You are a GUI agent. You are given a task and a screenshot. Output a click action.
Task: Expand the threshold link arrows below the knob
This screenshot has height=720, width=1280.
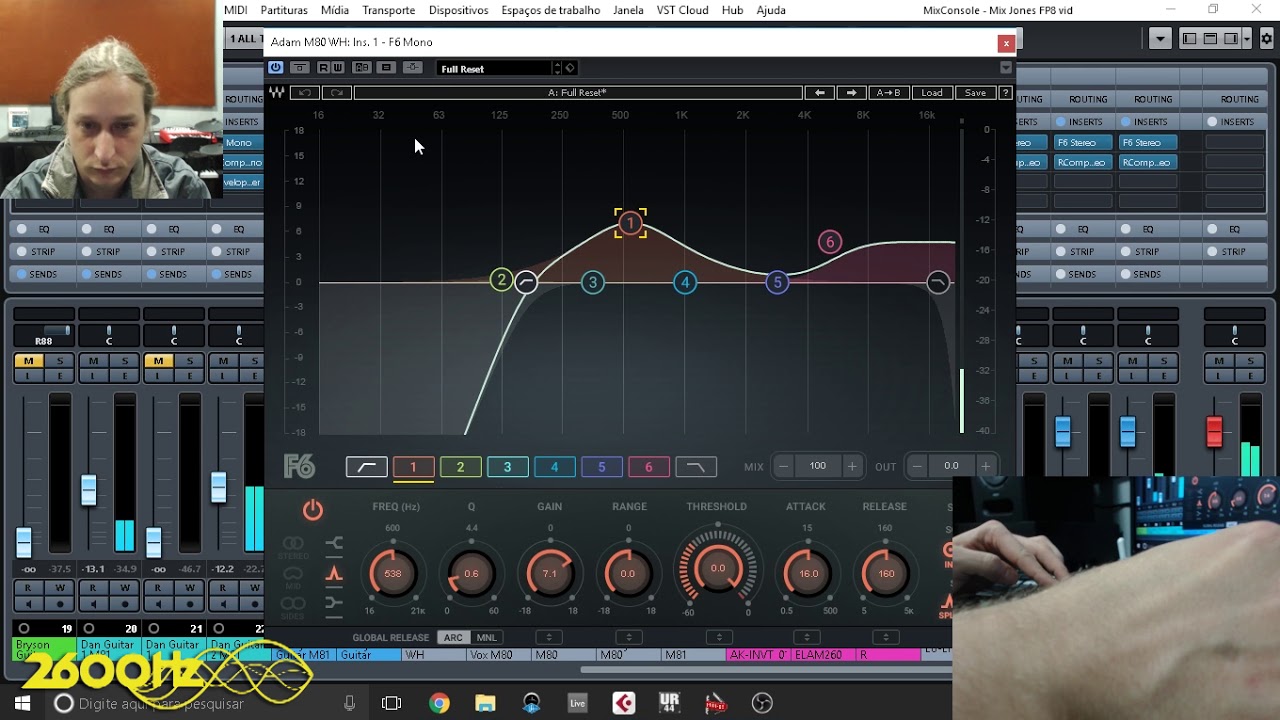tap(719, 637)
